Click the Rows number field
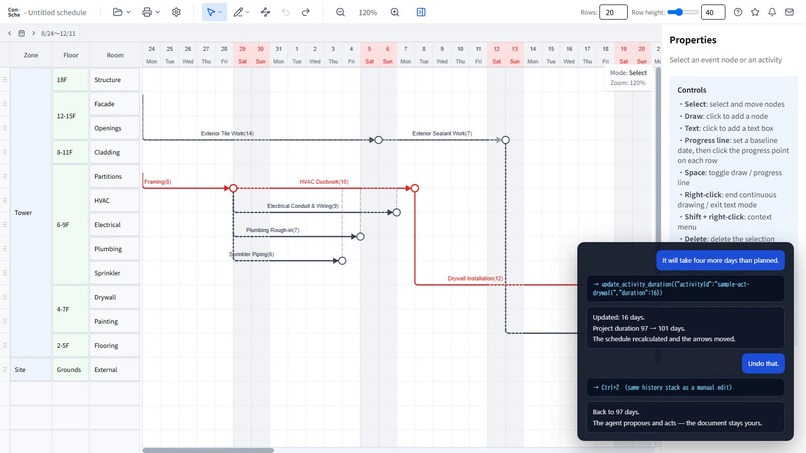This screenshot has height=453, width=806. 613,12
